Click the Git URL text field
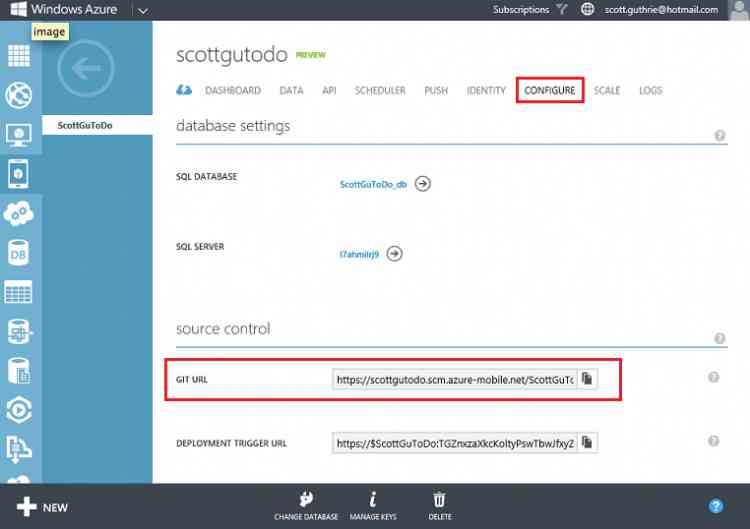The height and width of the screenshot is (529, 750). coord(454,379)
